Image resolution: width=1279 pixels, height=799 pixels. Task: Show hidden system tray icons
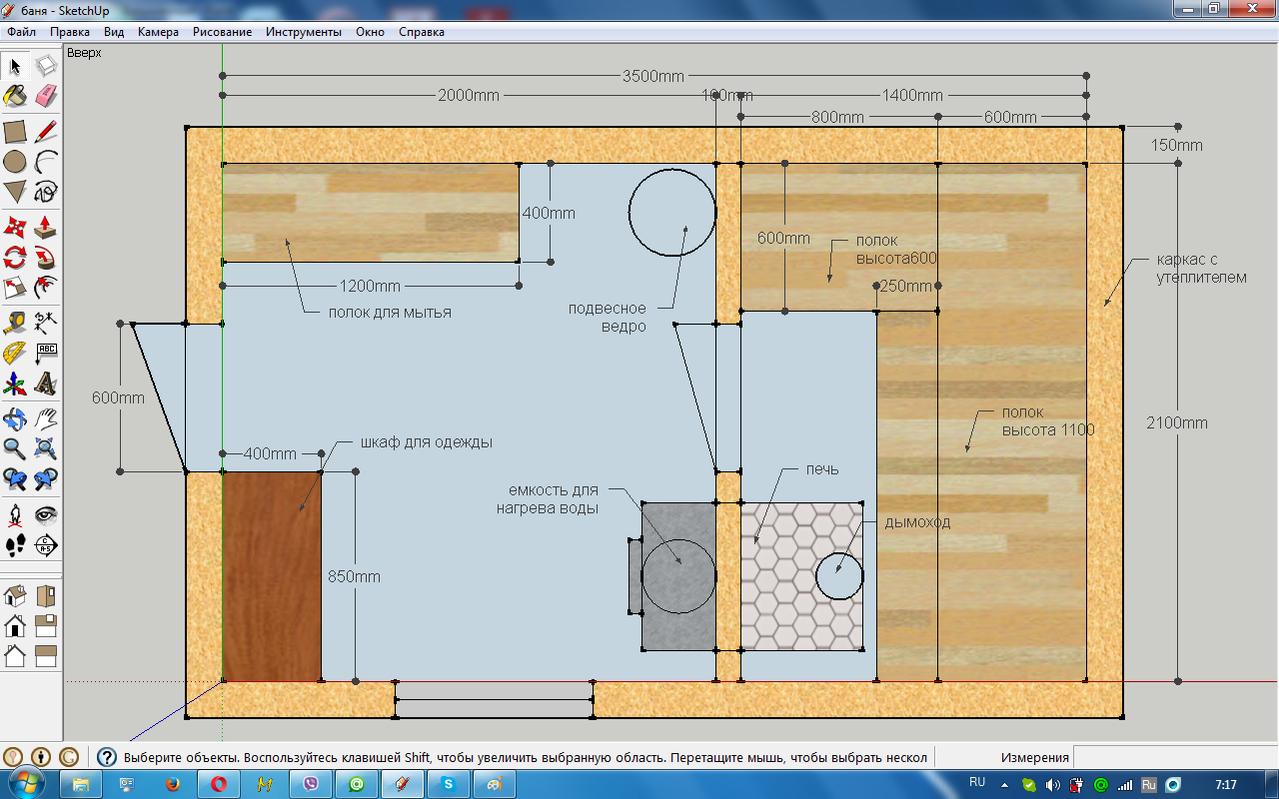click(1004, 785)
